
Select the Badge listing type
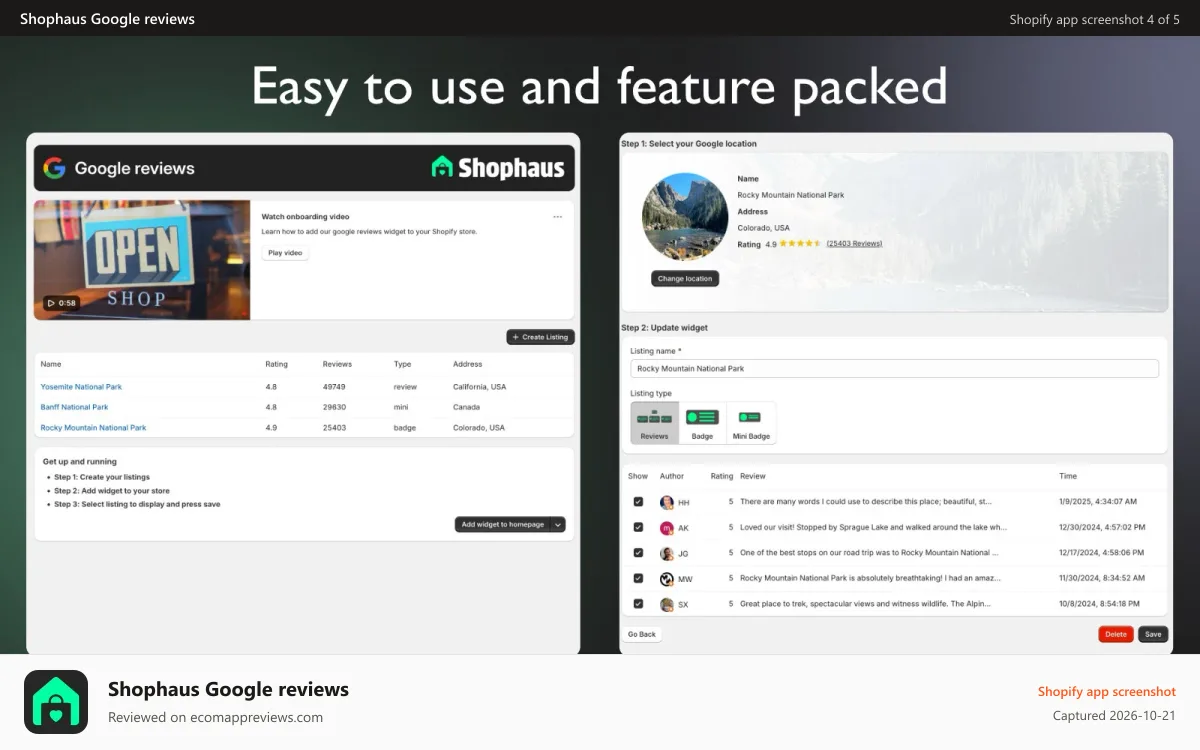click(x=703, y=423)
